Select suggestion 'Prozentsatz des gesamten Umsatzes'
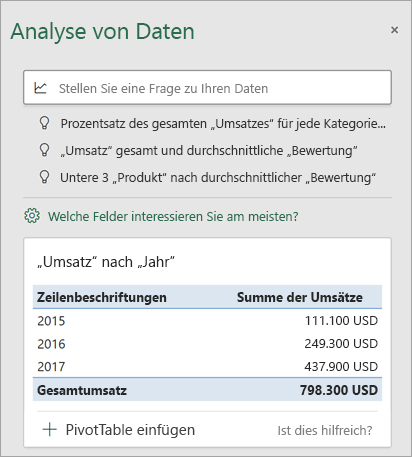This screenshot has width=412, height=457. [223, 124]
